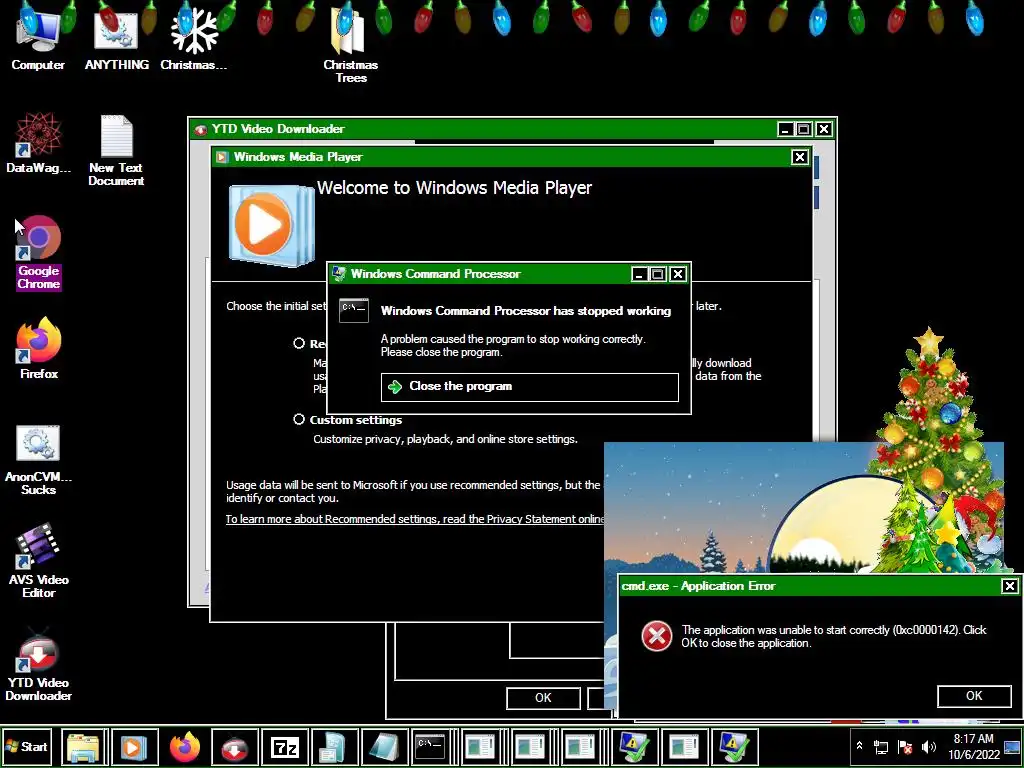Select the Firefox desktop shortcut
Viewport: 1024px width, 768px height.
(39, 348)
